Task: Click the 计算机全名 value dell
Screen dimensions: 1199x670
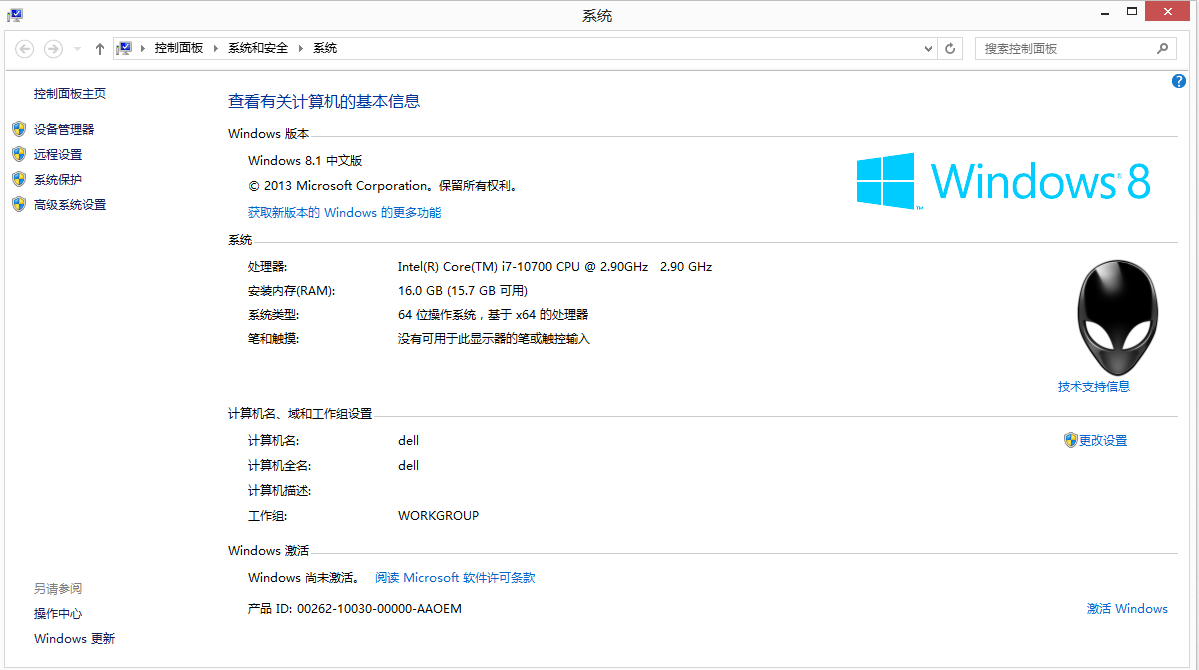Action: 408,466
